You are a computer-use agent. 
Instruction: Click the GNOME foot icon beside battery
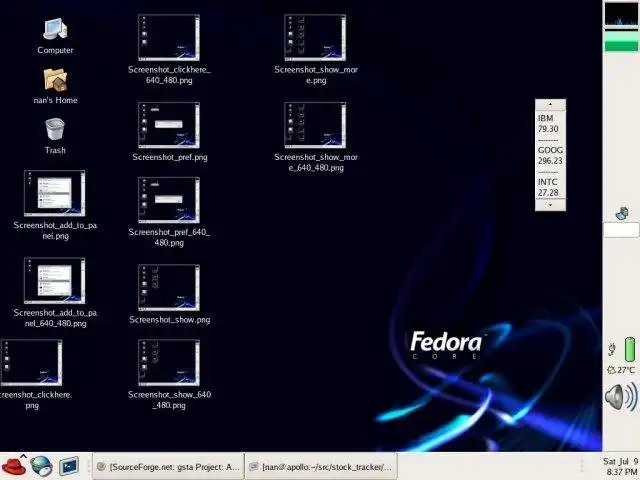tap(612, 349)
